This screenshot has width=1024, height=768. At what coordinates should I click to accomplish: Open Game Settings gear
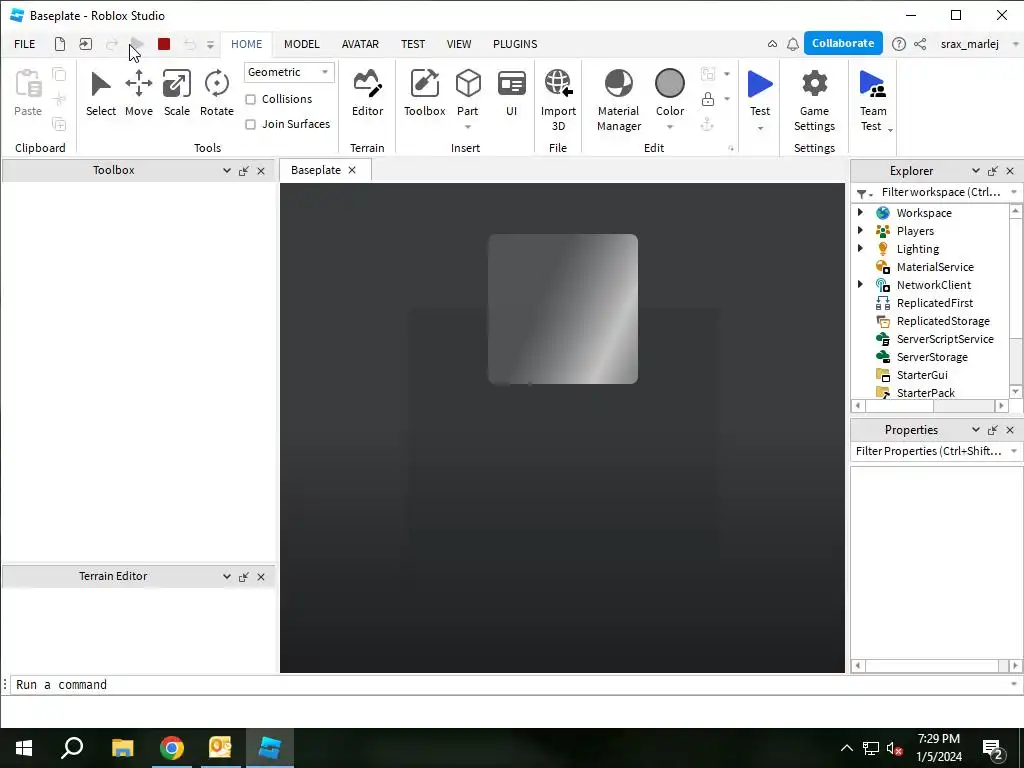click(x=814, y=84)
